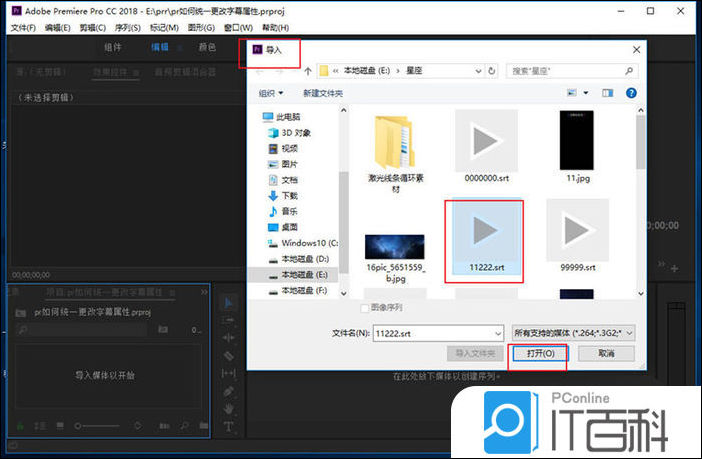Select the Type (T) tool
This screenshot has height=459, width=702.
coord(228,426)
